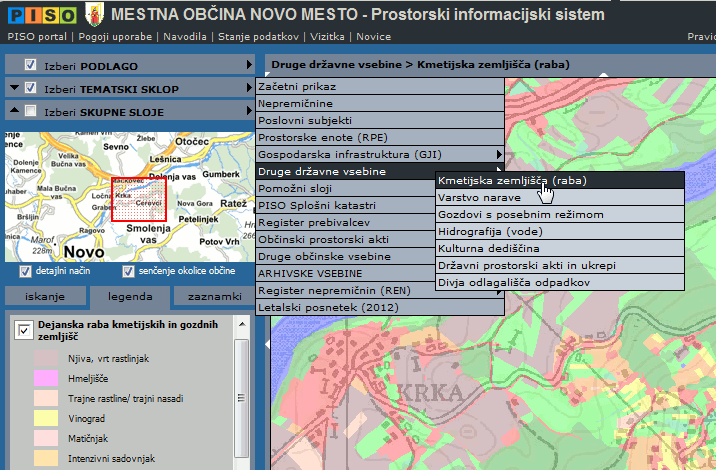Switch to the 'iskanje' tab
Image resolution: width=716 pixels, height=470 pixels.
(46, 297)
